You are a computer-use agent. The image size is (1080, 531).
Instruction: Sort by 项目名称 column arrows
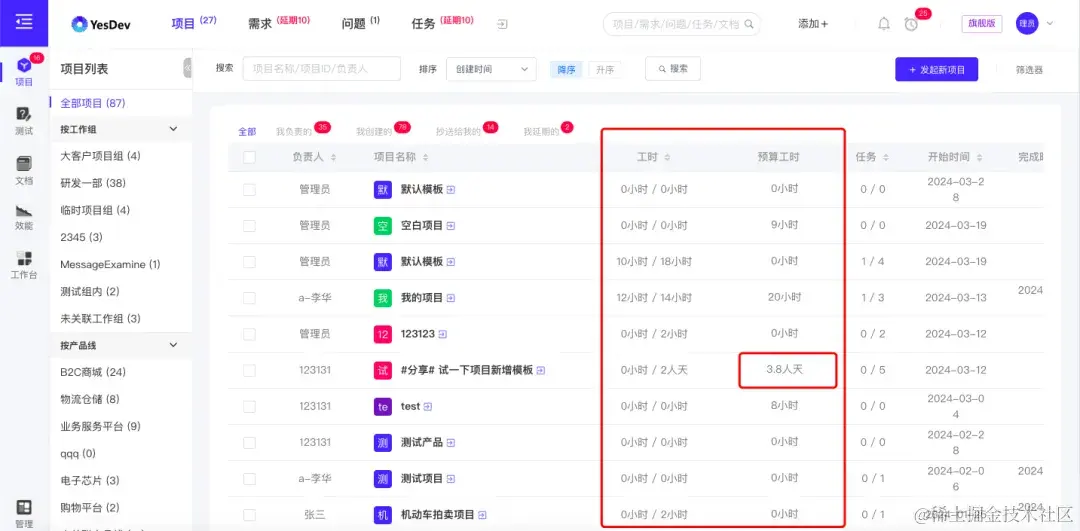tap(425, 158)
